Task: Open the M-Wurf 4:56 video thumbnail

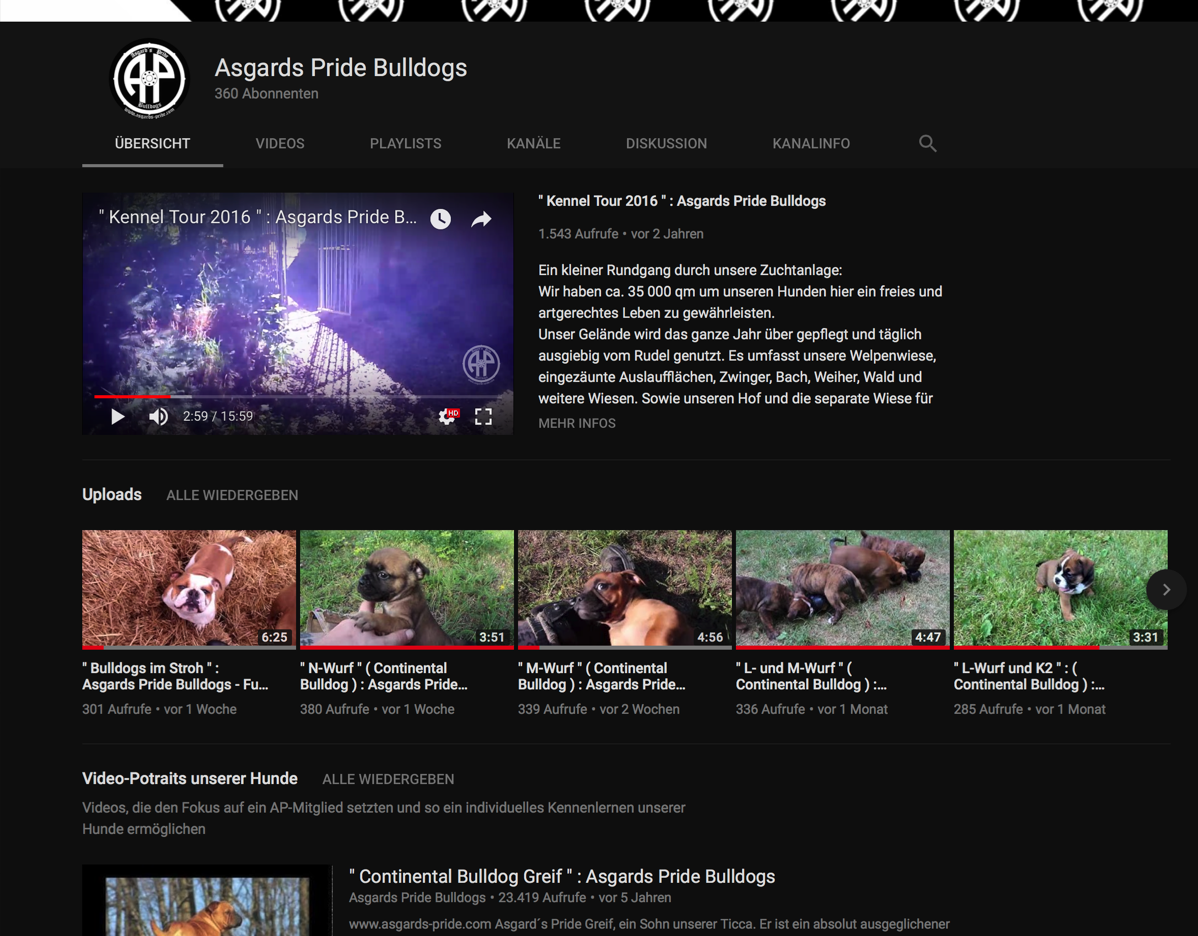Action: (624, 589)
